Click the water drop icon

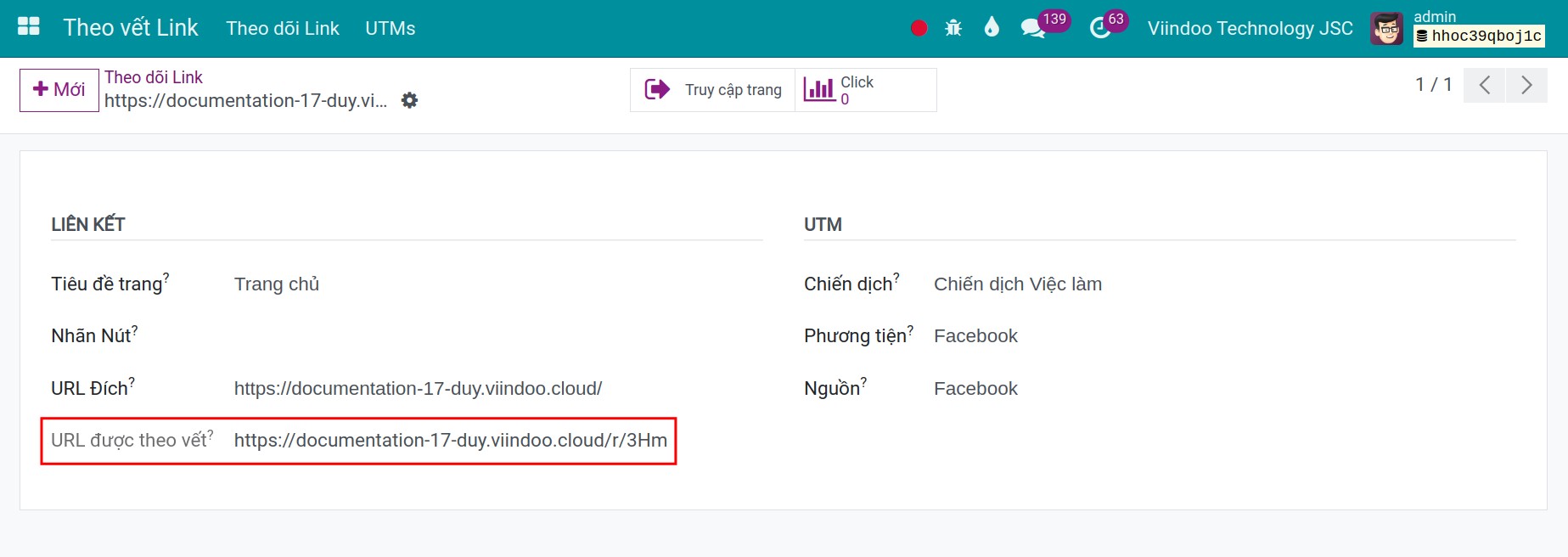(x=992, y=28)
